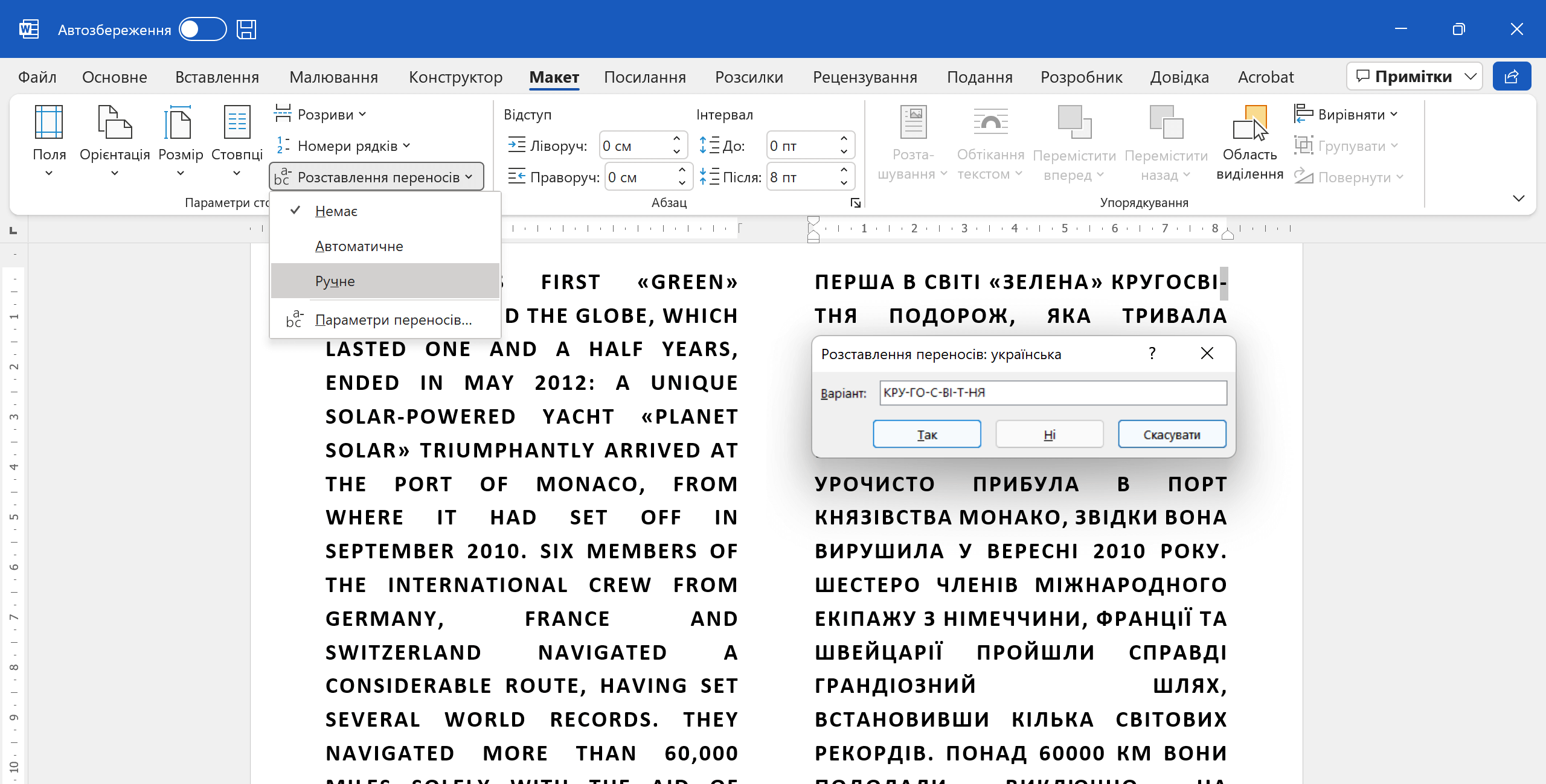Click the Columns (Стовпці) icon

point(237,122)
